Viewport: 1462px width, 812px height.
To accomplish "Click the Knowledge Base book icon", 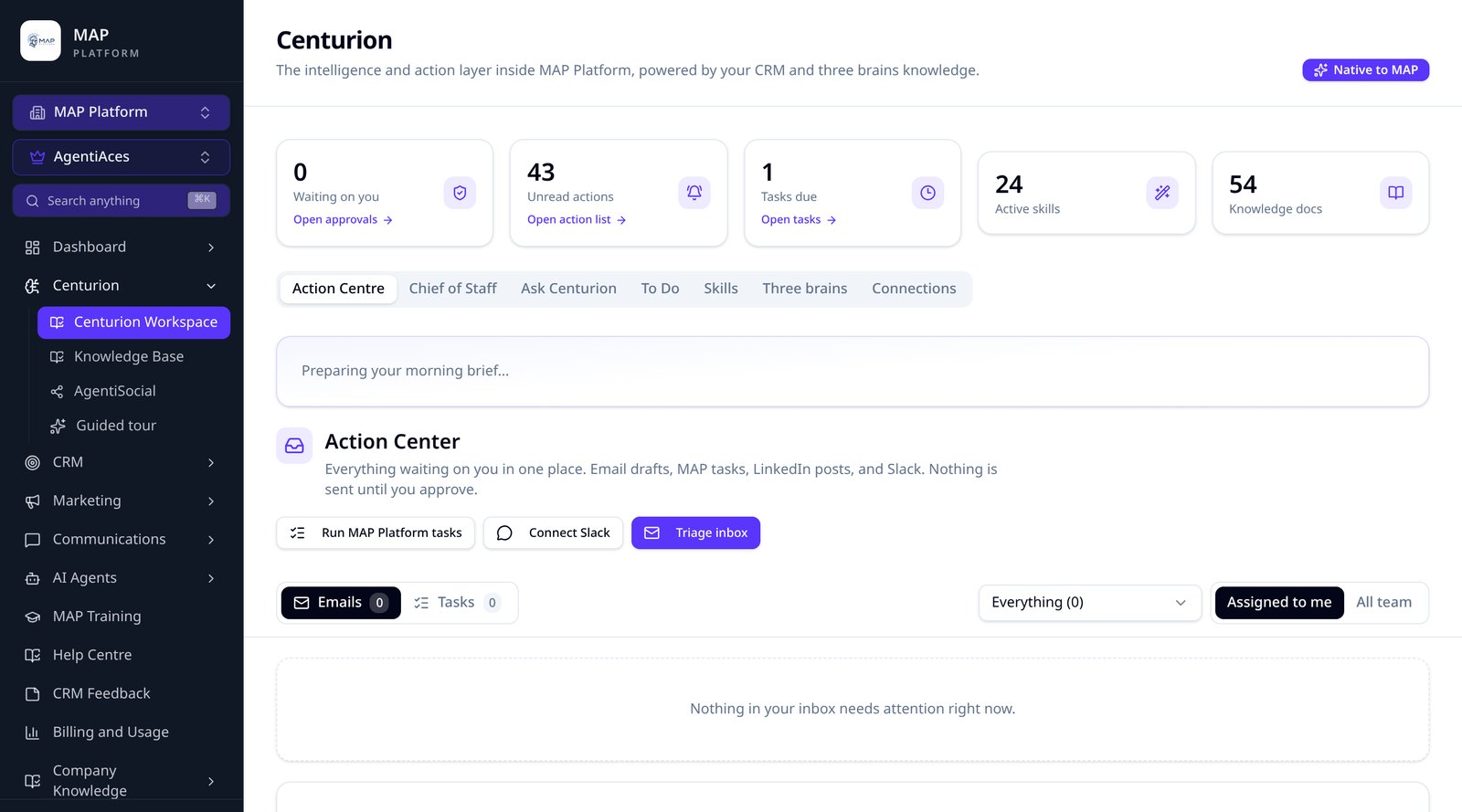I will coord(57,357).
